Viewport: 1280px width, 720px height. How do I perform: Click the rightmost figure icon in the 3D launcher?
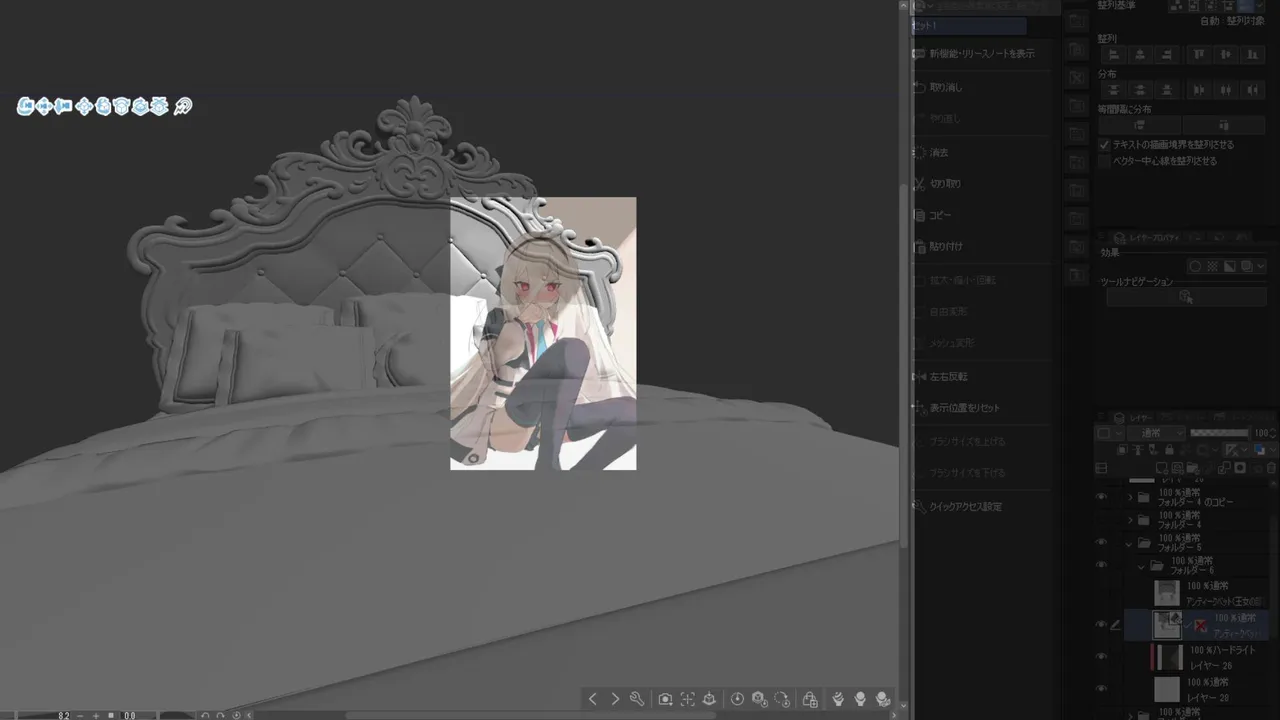pyautogui.click(x=883, y=699)
